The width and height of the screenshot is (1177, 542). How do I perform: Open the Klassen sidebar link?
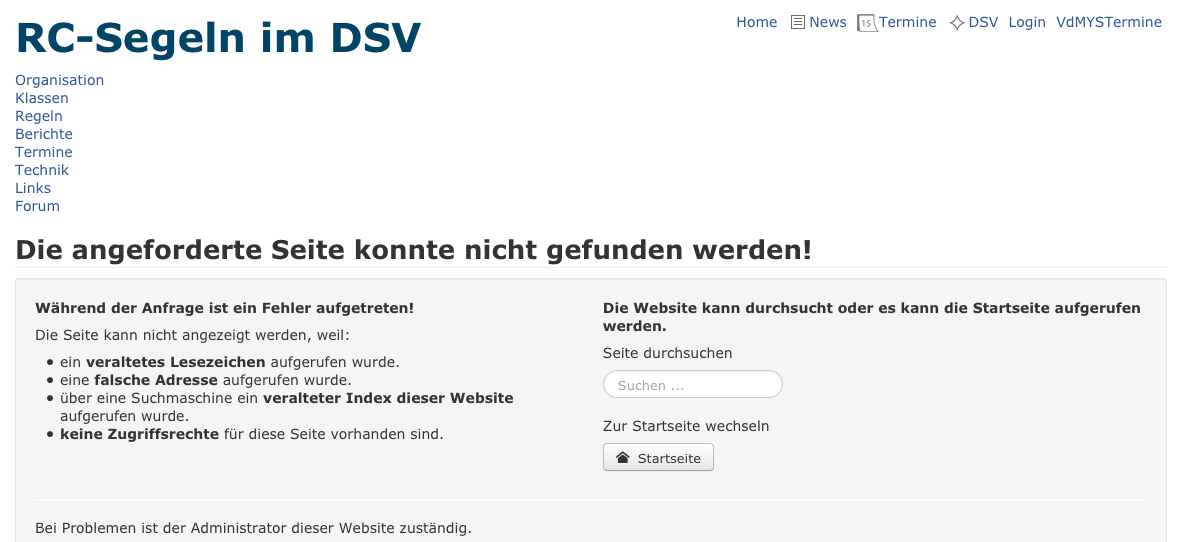point(42,98)
